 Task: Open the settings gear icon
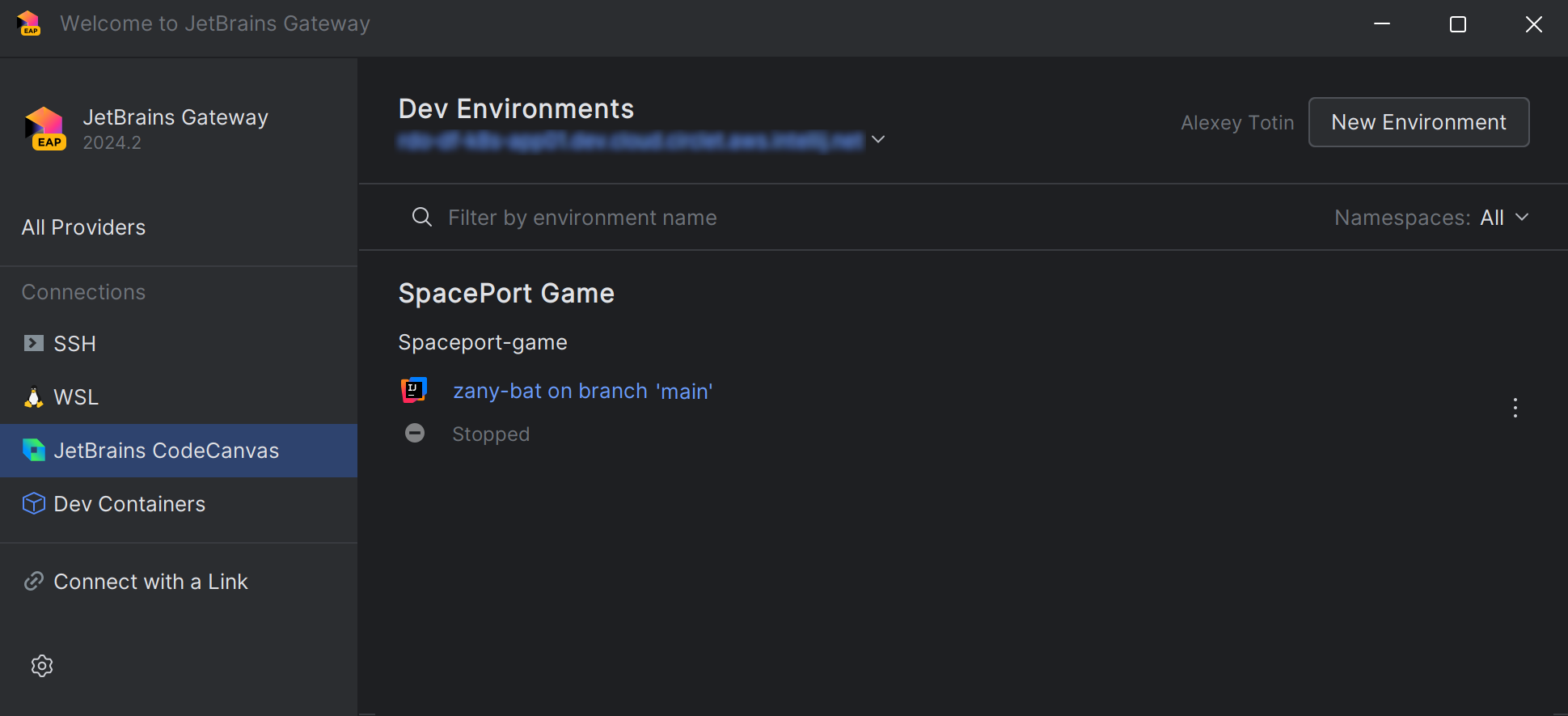point(42,666)
